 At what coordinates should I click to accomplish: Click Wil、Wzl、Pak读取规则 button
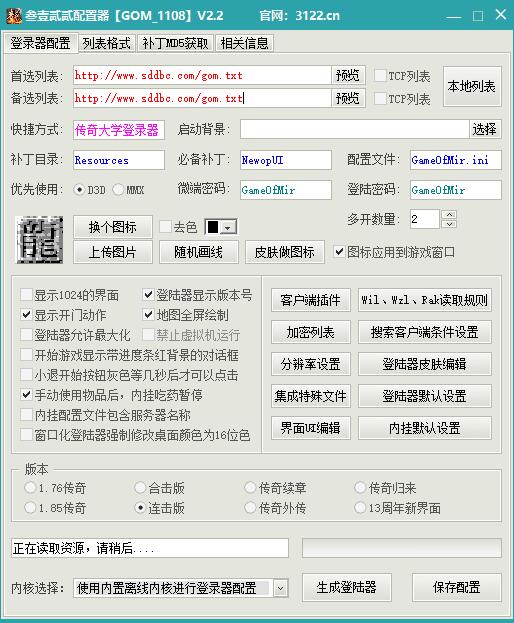[x=425, y=300]
